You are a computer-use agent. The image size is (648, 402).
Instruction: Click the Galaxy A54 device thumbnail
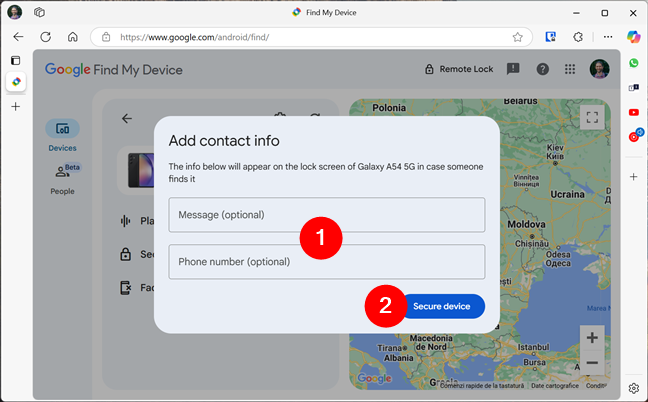coord(141,170)
